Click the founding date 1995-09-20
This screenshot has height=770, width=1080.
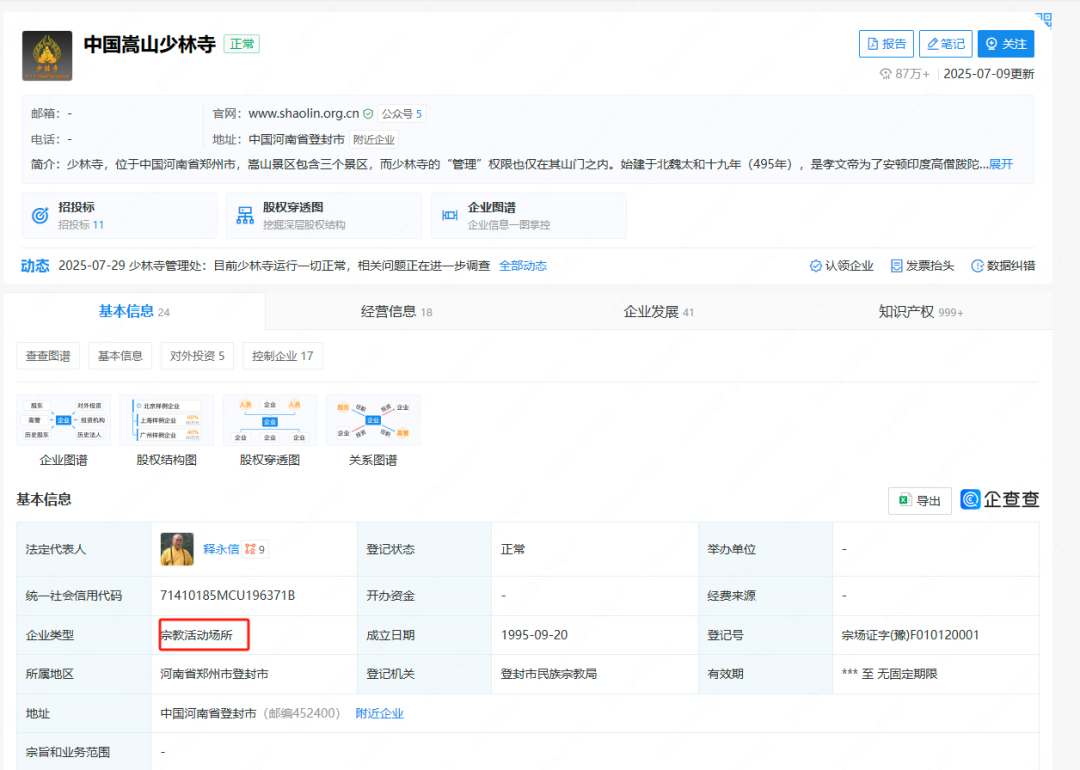(534, 635)
